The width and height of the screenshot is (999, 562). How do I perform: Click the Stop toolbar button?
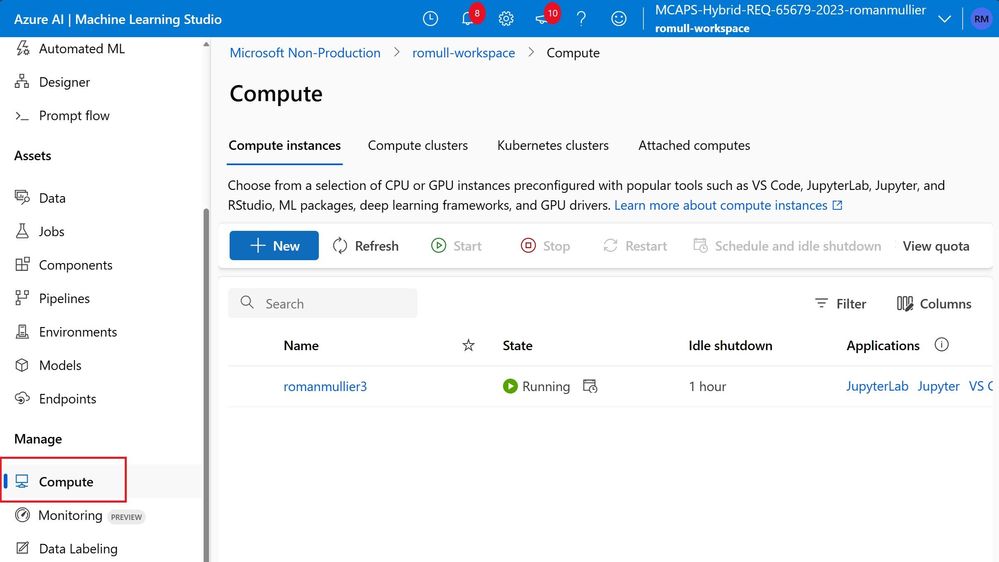coord(545,246)
